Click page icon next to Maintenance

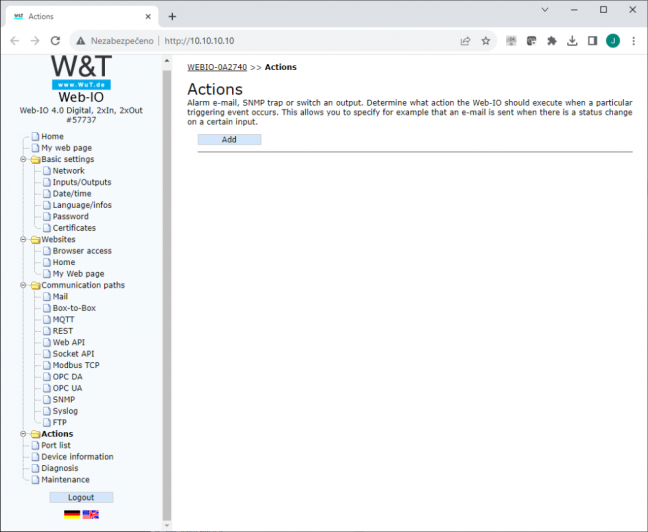[36, 480]
